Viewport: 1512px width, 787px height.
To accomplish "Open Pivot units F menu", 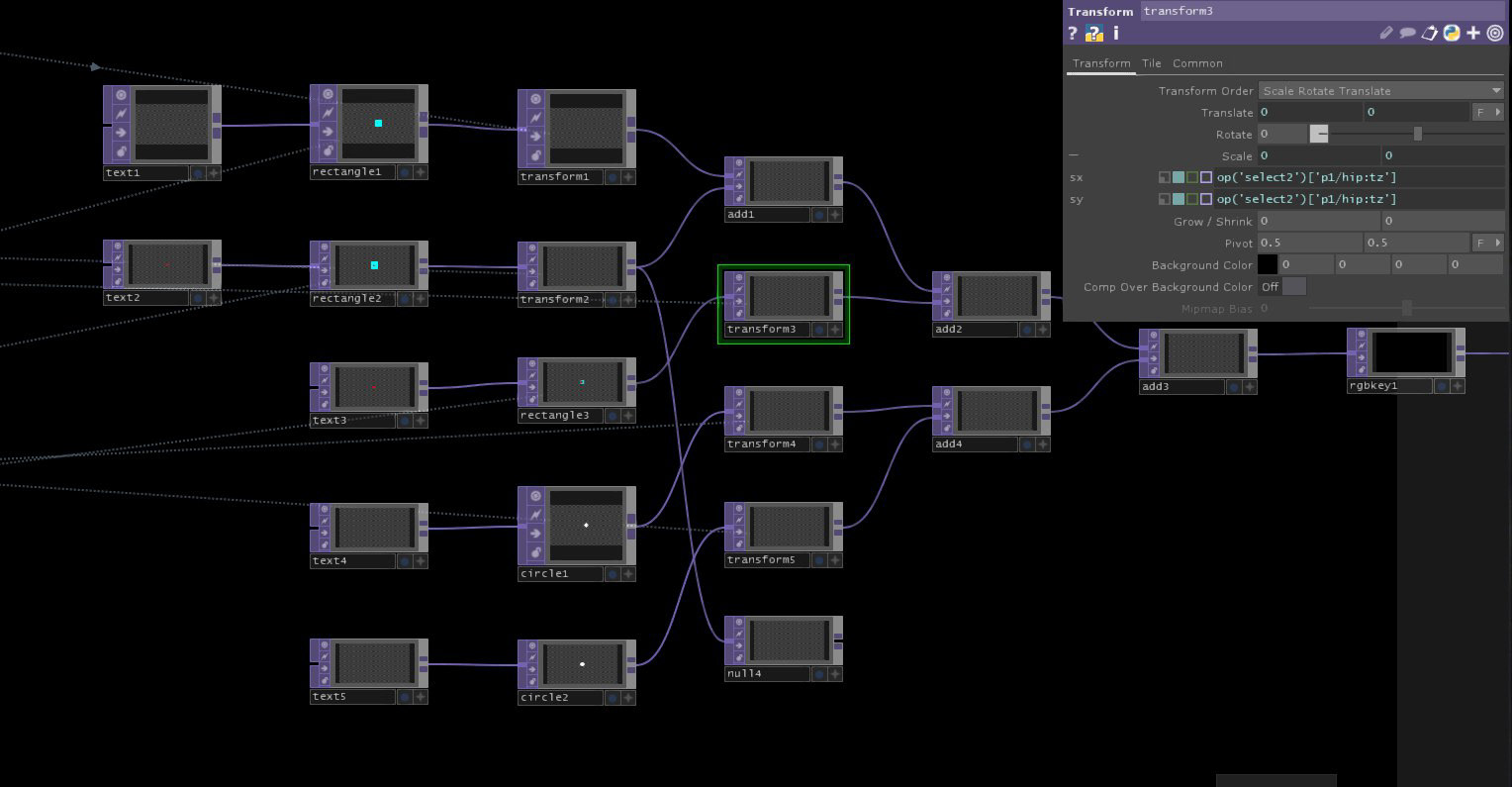I will coord(1487,244).
